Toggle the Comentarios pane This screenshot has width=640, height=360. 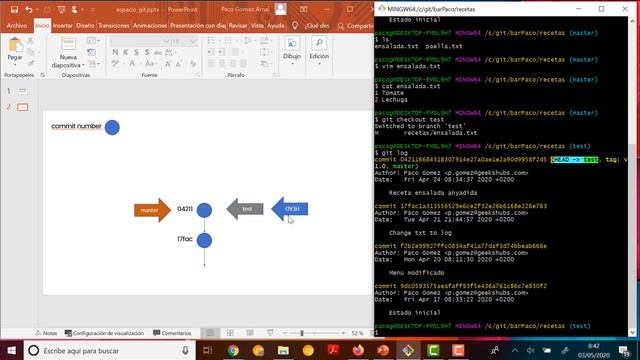[172, 333]
